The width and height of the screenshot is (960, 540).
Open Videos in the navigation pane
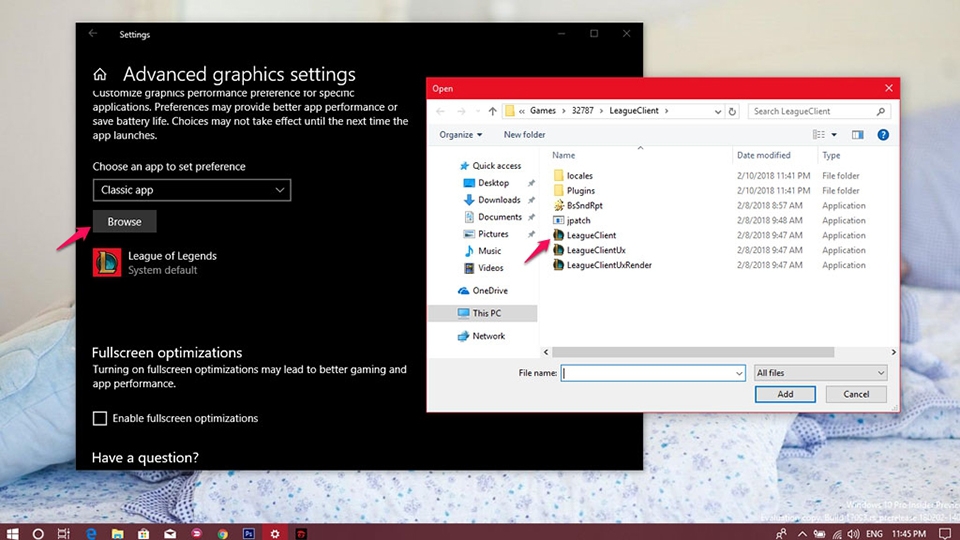484,268
